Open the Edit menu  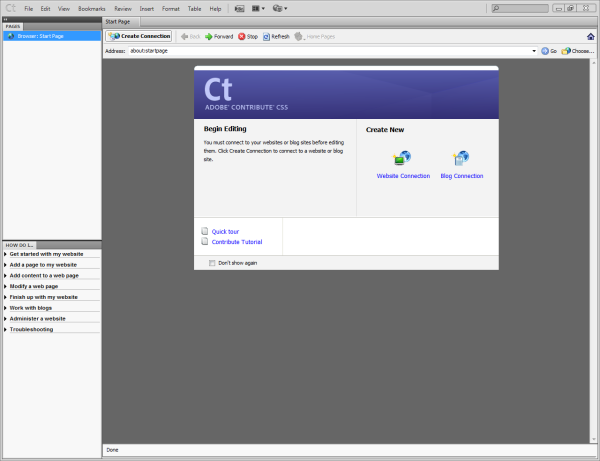point(45,8)
